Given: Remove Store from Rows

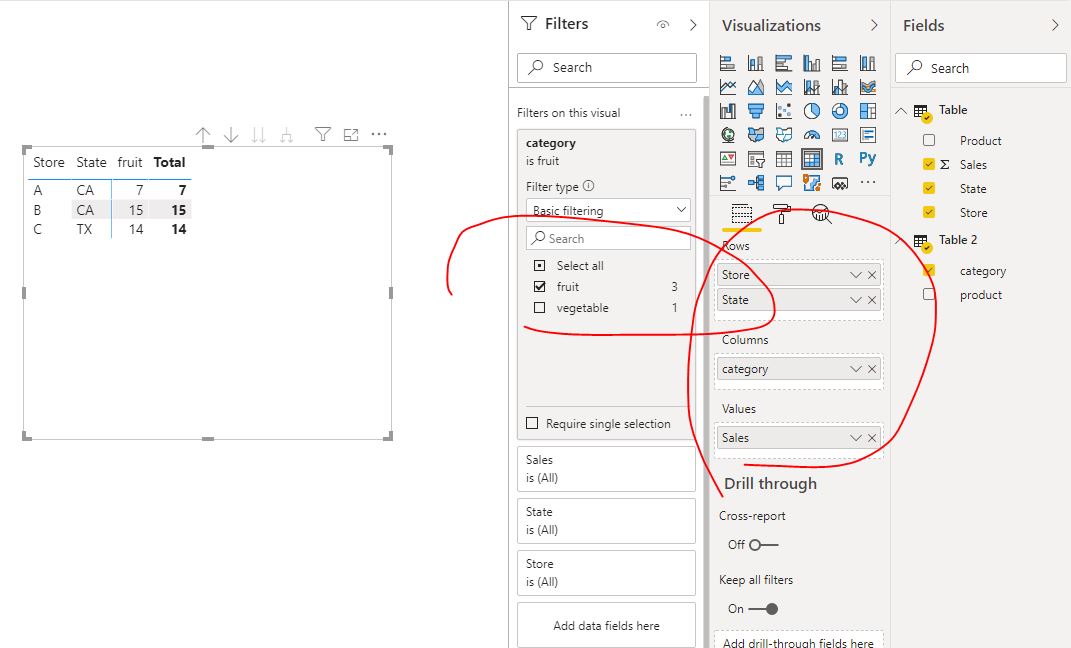Looking at the screenshot, I should (x=872, y=275).
